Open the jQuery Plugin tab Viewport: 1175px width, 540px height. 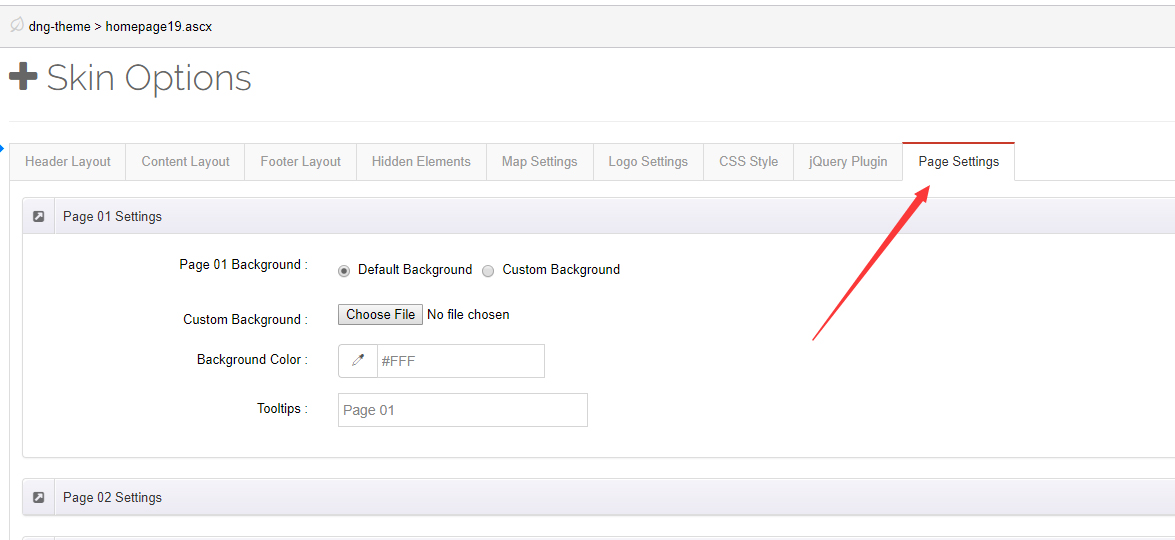tap(848, 162)
